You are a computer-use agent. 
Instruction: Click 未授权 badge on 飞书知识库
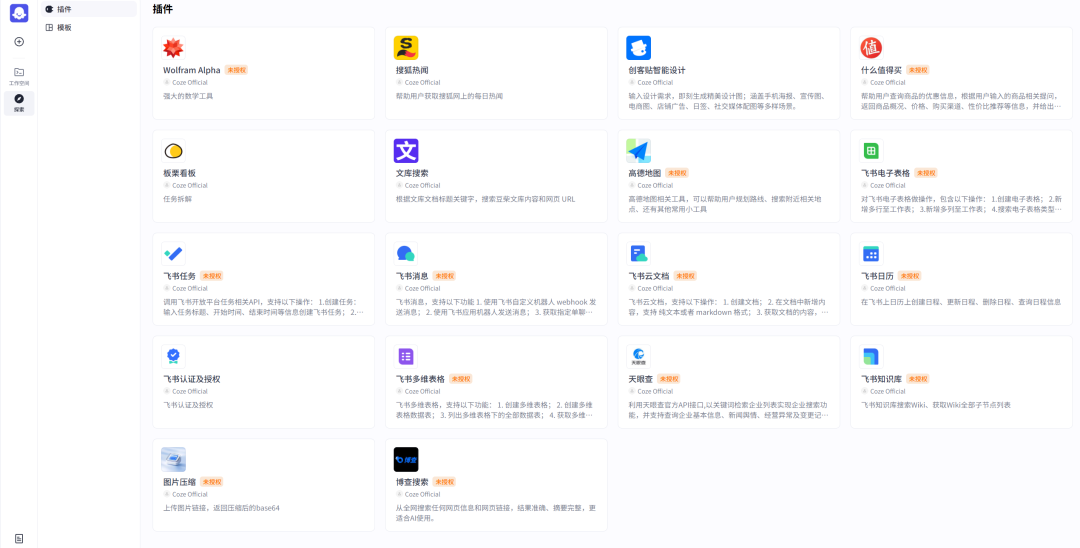(x=917, y=379)
